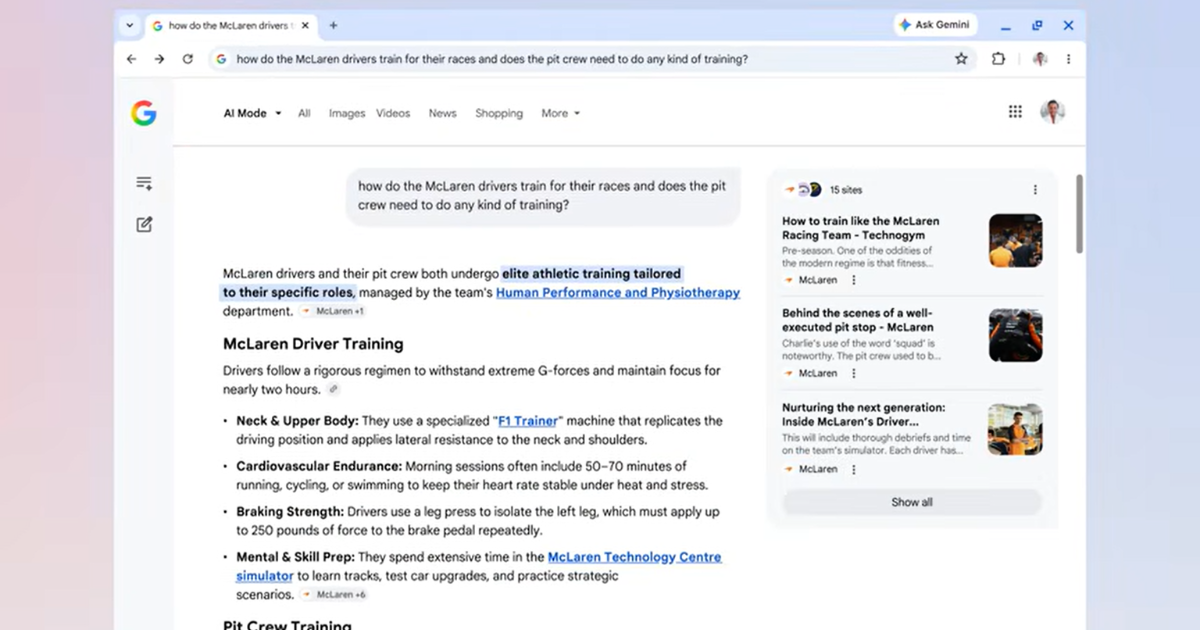Go back using browser back arrow

132,59
